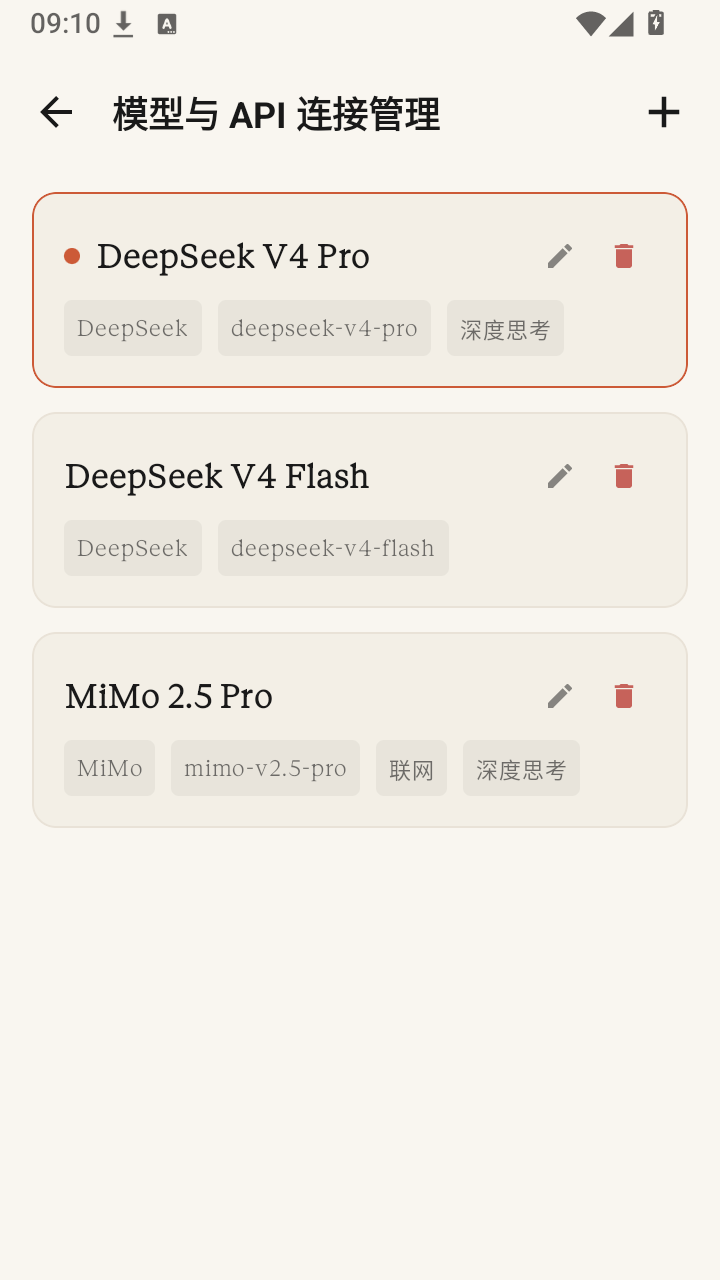Tap the 联网 tag on MiMo card

tap(411, 768)
